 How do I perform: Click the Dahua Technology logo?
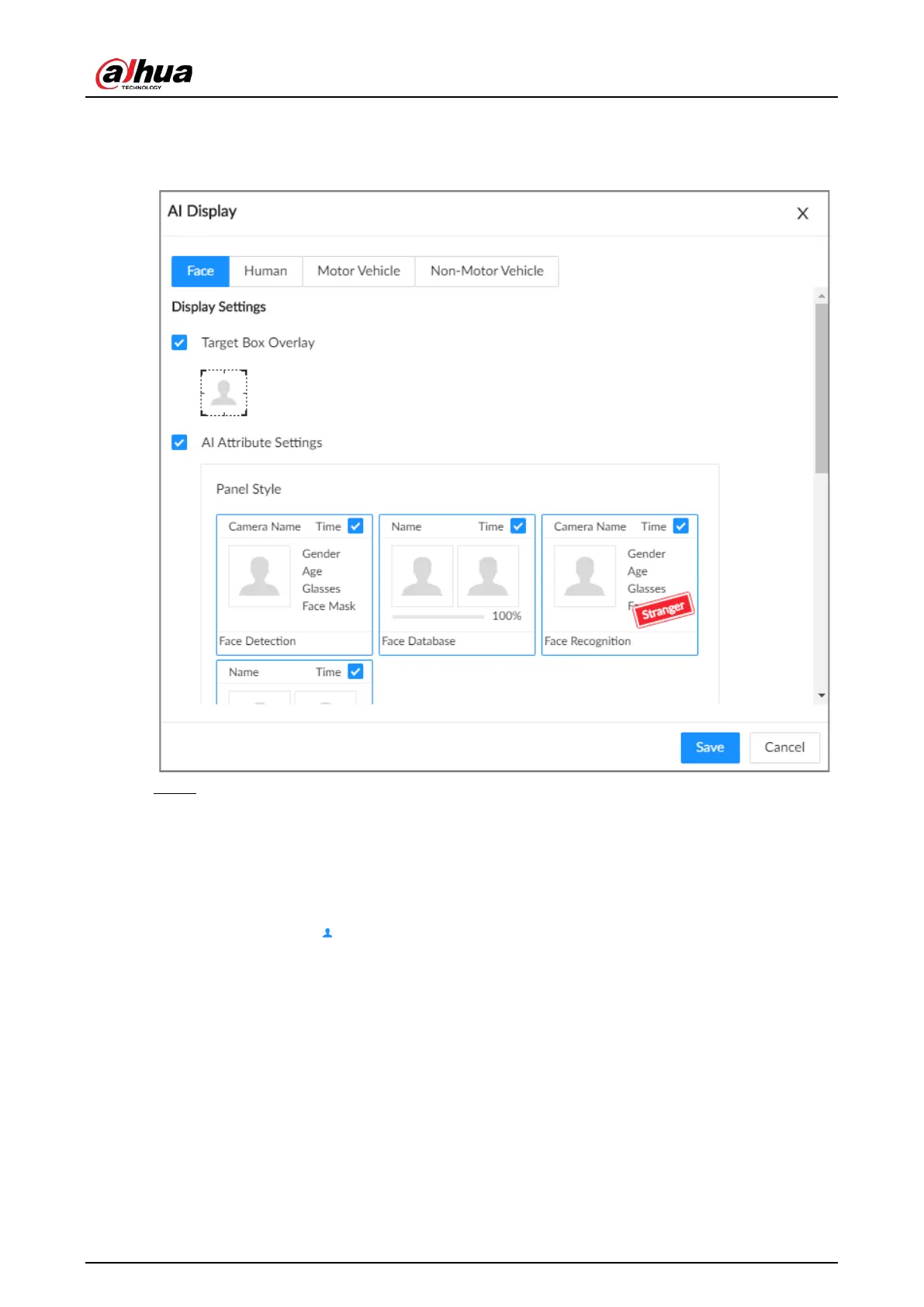point(144,75)
